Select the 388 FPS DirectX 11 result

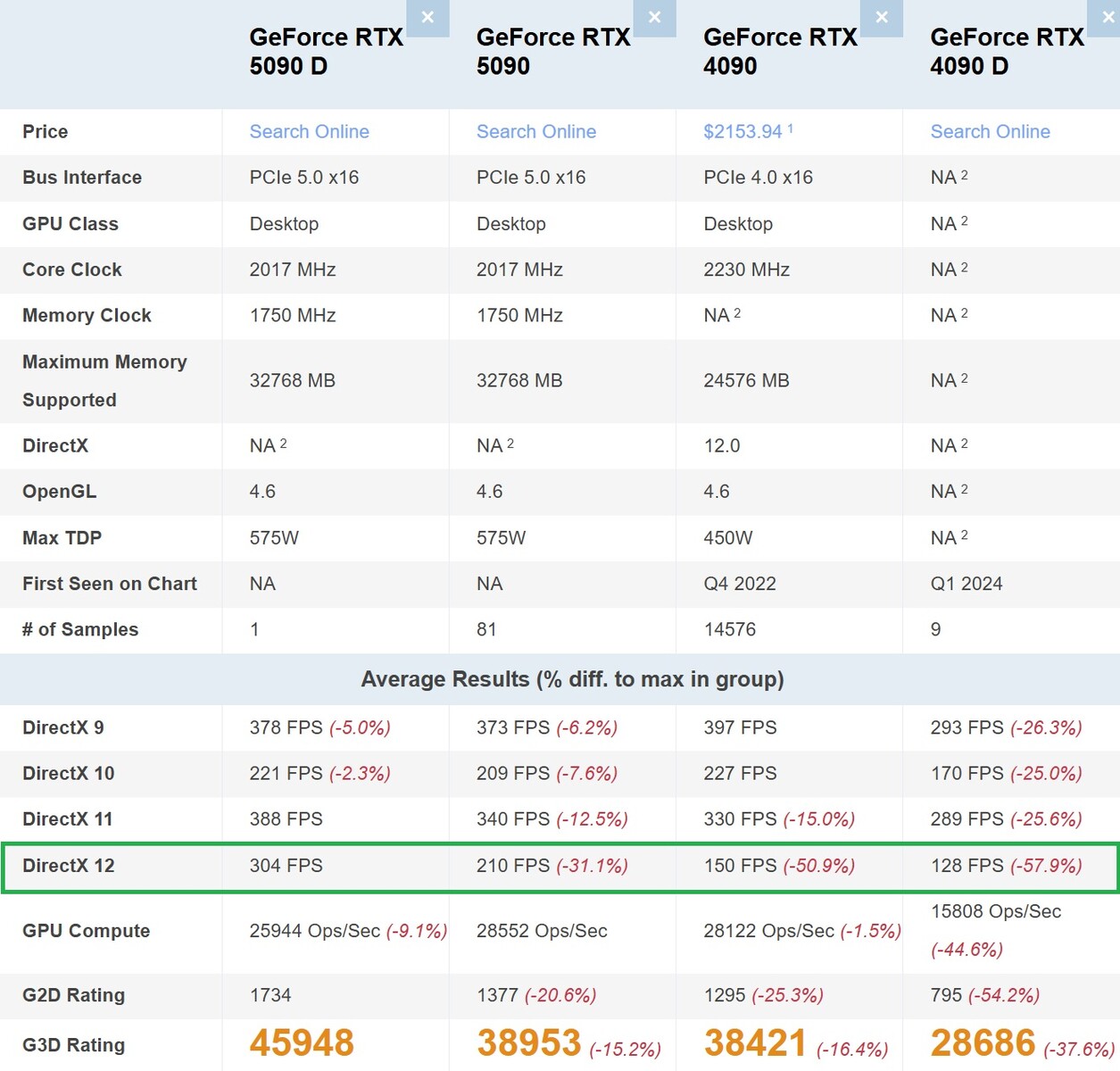pos(286,819)
